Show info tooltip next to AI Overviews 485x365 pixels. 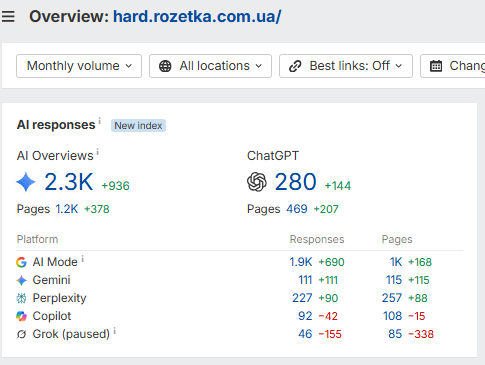tap(98, 152)
